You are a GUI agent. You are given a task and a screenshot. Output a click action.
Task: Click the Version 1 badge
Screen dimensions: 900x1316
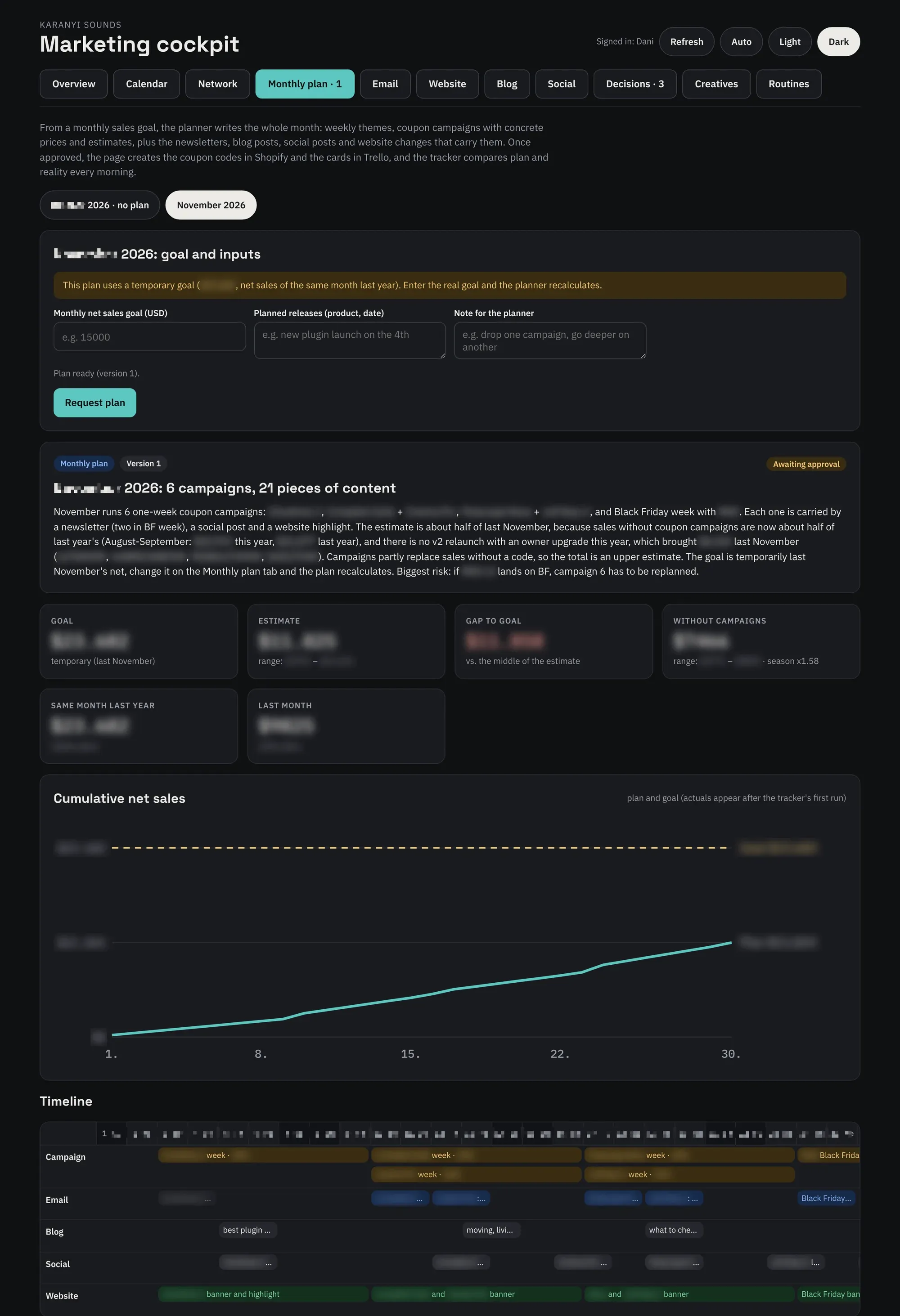[x=143, y=464]
